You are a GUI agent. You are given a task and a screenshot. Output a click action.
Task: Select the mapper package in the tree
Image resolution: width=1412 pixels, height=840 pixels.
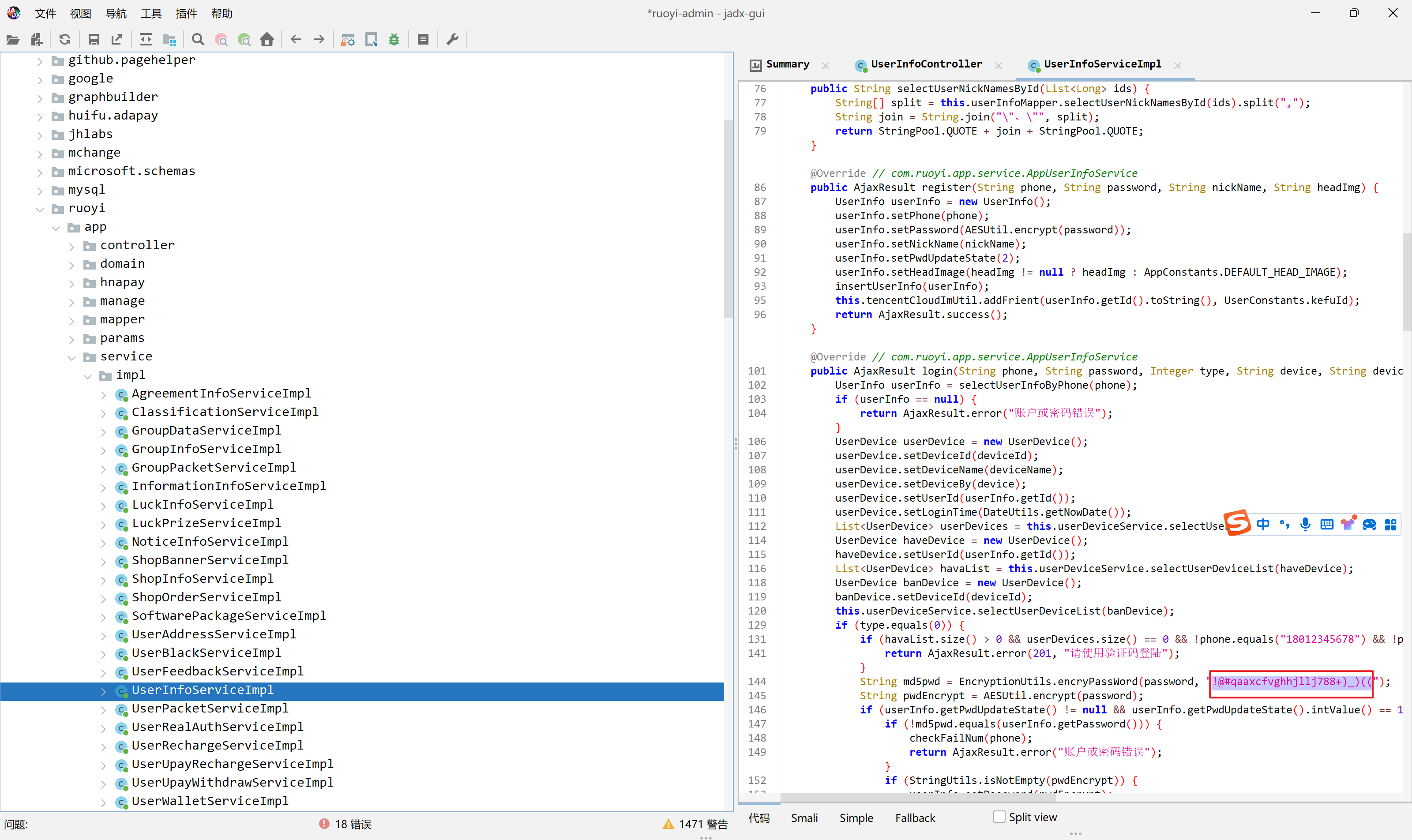click(122, 320)
